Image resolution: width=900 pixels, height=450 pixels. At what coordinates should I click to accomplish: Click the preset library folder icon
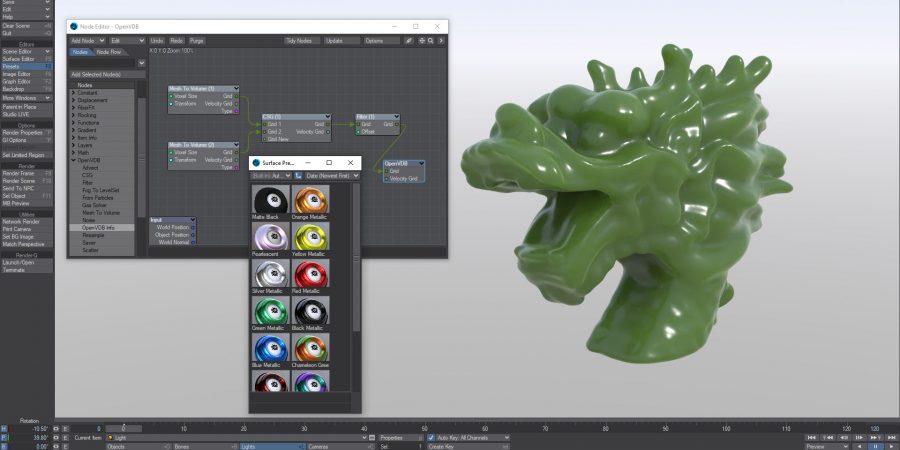point(298,175)
